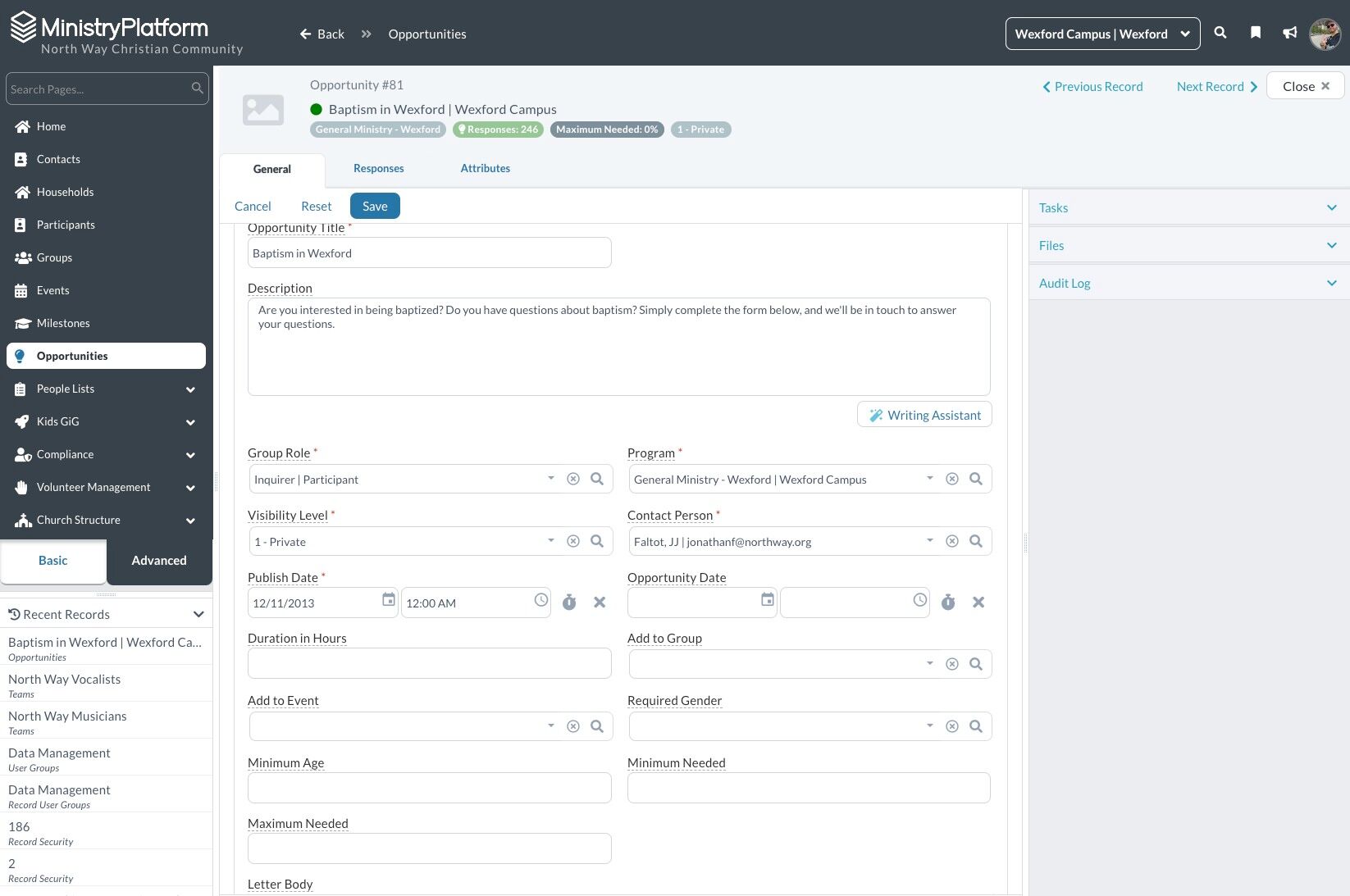Screen dimensions: 1350x896
Task: Open the Group Role dropdown arrow
Action: click(x=551, y=478)
